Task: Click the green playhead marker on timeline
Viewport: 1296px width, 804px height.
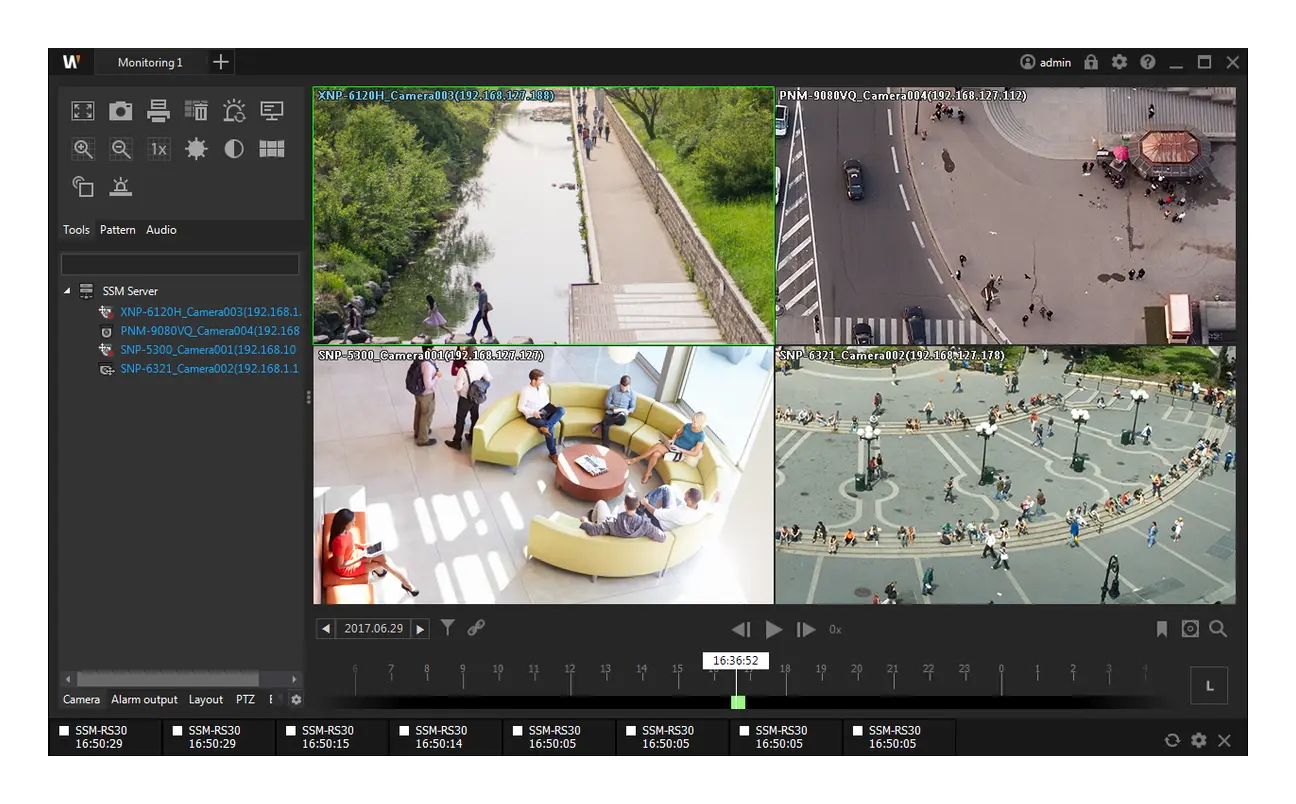Action: [738, 702]
